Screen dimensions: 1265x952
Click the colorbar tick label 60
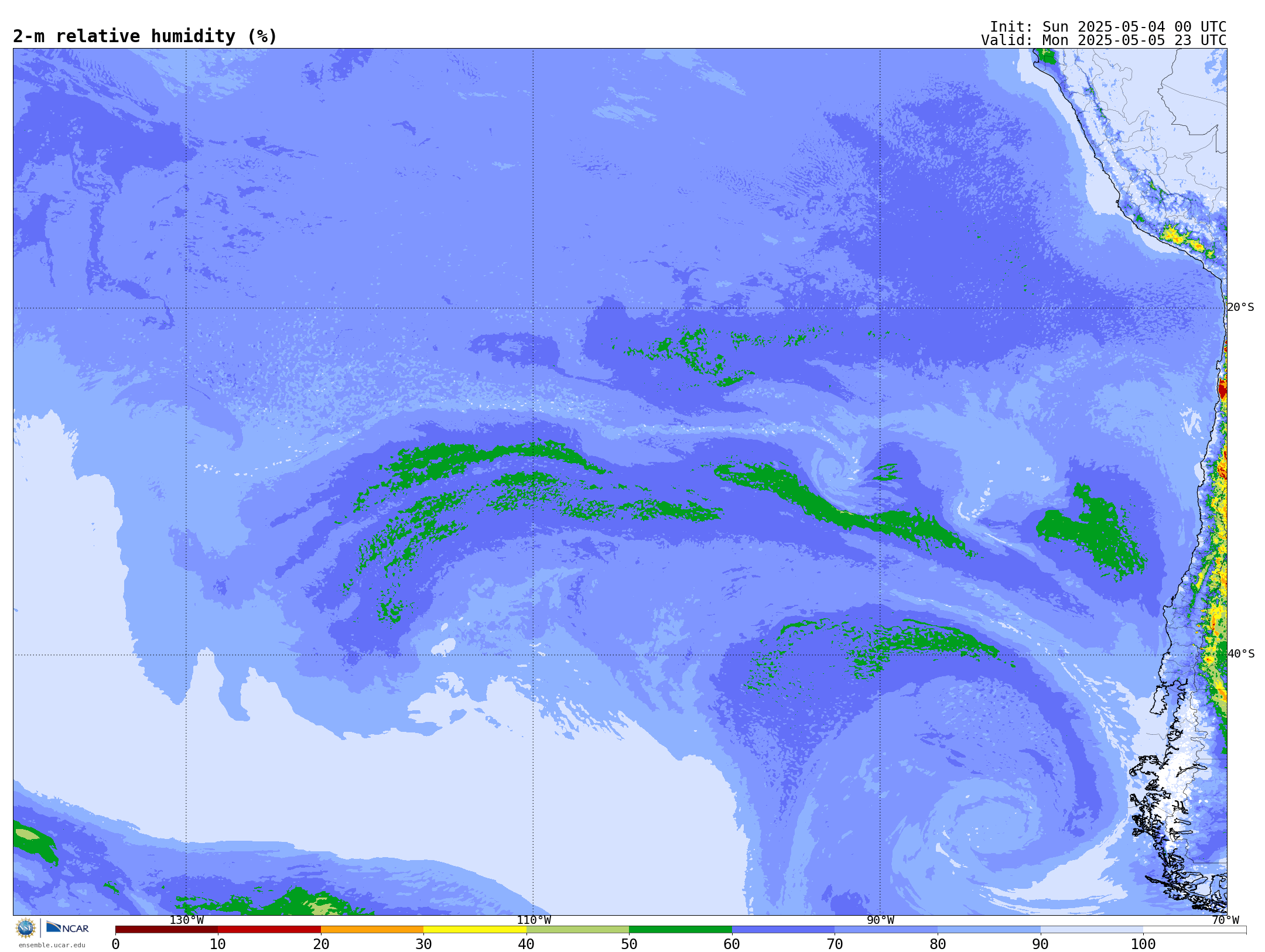coord(732,944)
